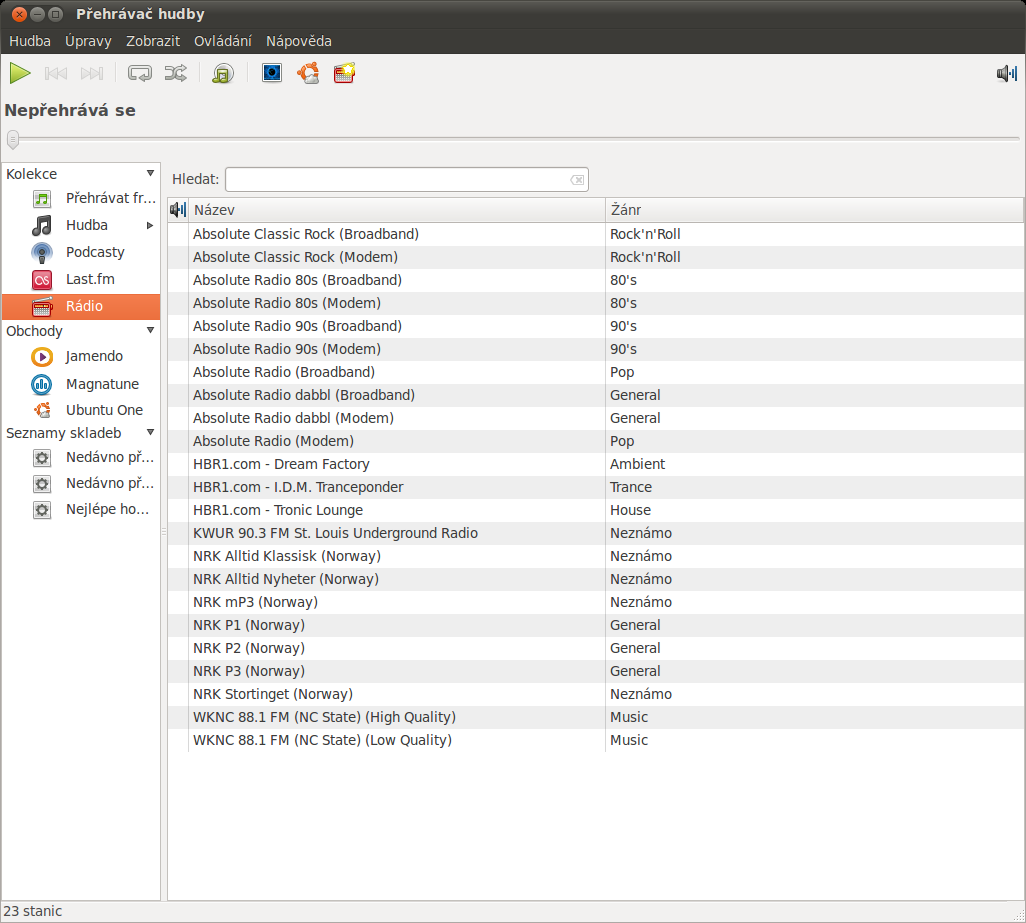Select KWUR 90.3 FM St. Louis Underground Radio
1026x923 pixels.
pos(595,533)
